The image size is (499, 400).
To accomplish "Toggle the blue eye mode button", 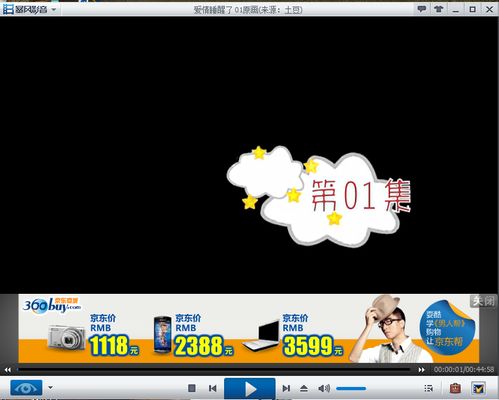I will coord(26,388).
